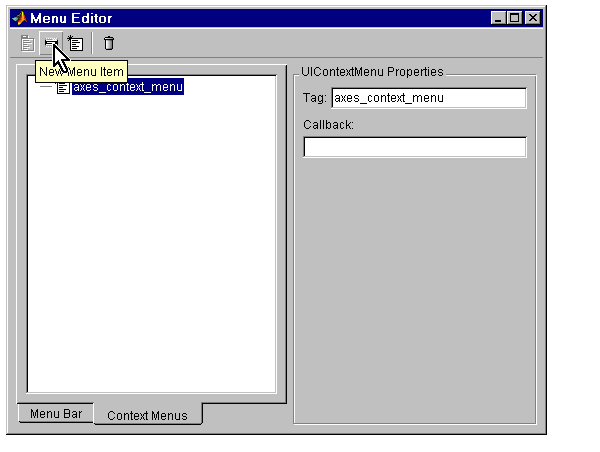Viewport: 600px width, 452px height.
Task: Click the greyed-out New Menu toolbar icon
Action: (27, 43)
